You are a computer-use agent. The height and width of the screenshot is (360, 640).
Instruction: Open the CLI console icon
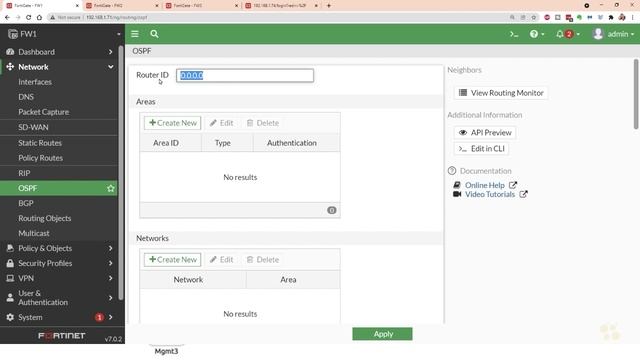[514, 34]
